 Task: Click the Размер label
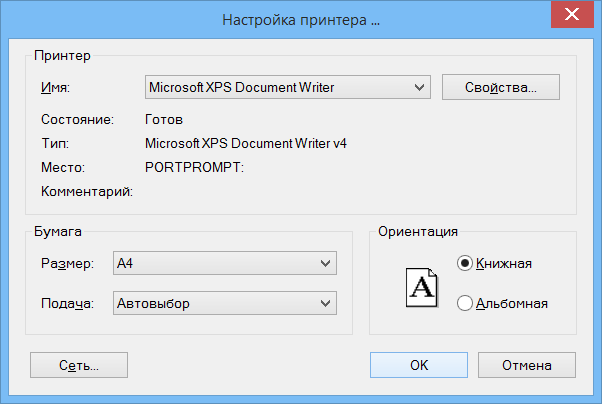[68, 264]
